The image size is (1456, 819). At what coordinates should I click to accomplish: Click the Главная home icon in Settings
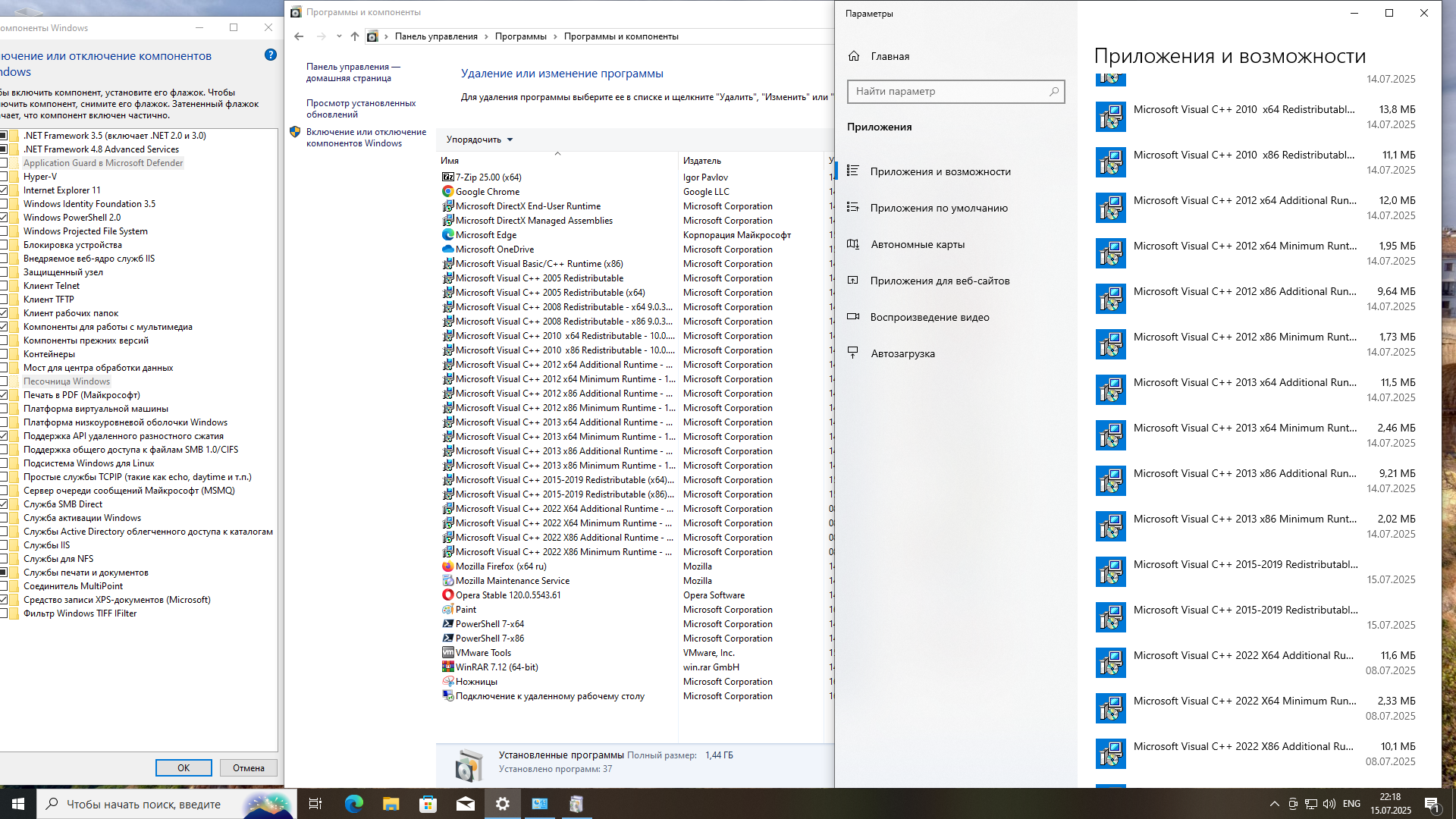coord(854,56)
